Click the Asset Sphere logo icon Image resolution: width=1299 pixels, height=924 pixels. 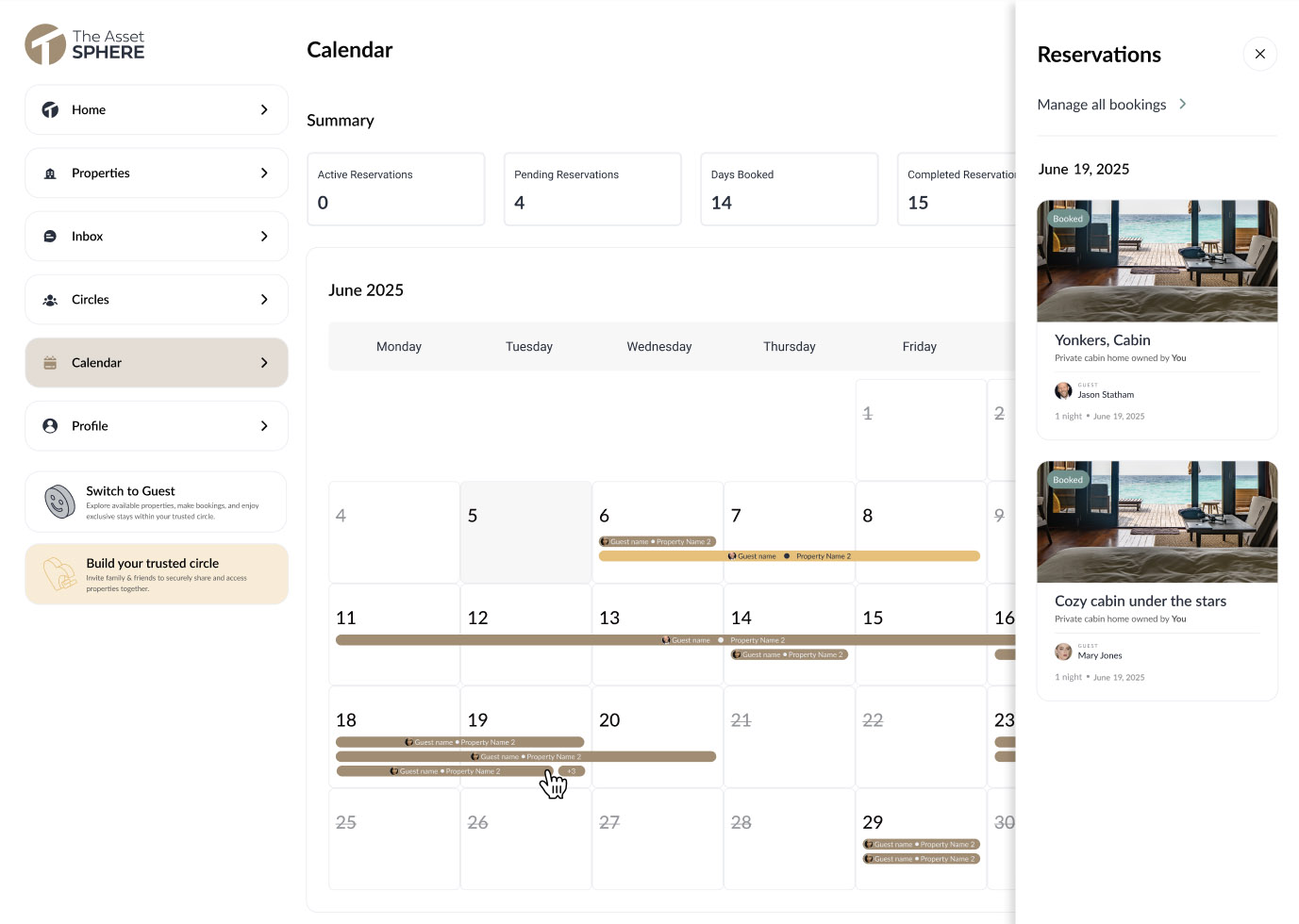[45, 44]
